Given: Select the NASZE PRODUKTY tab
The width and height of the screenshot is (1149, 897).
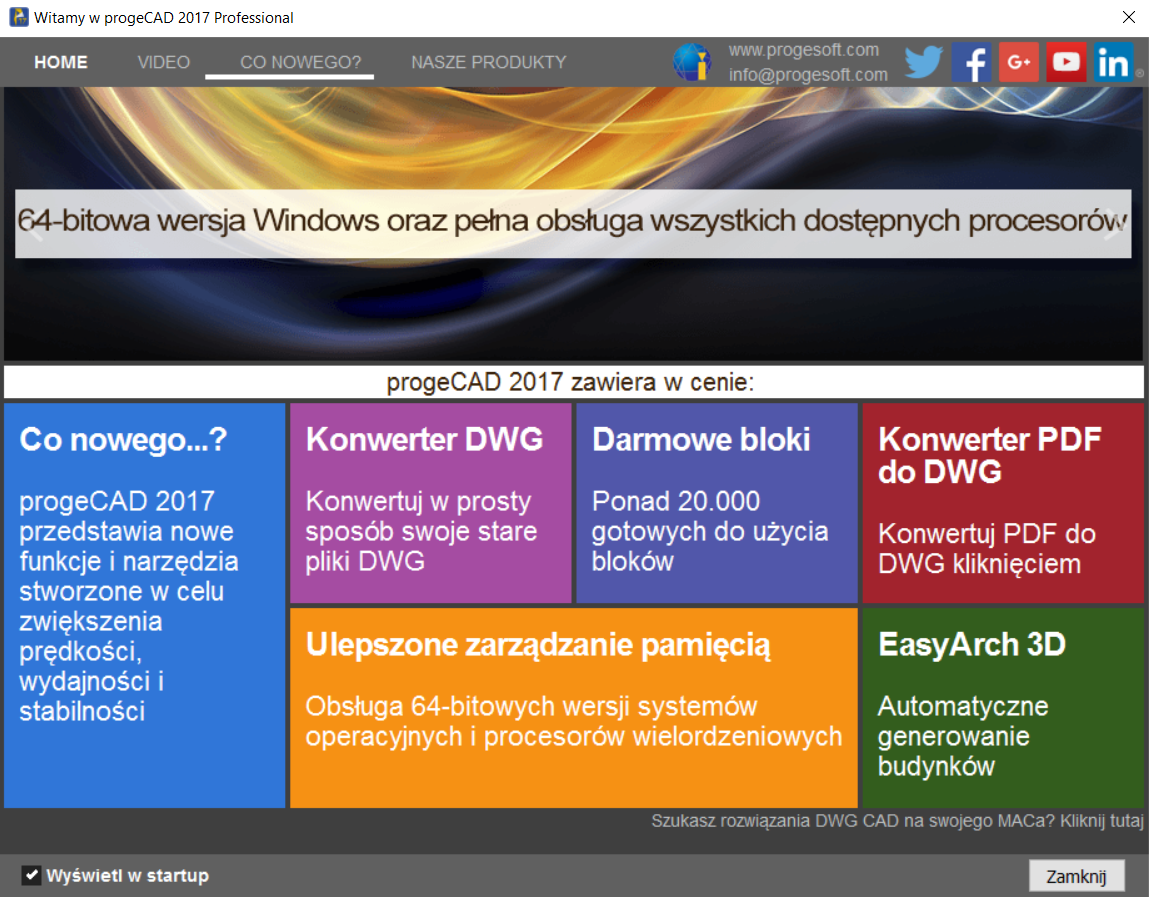Looking at the screenshot, I should [488, 62].
